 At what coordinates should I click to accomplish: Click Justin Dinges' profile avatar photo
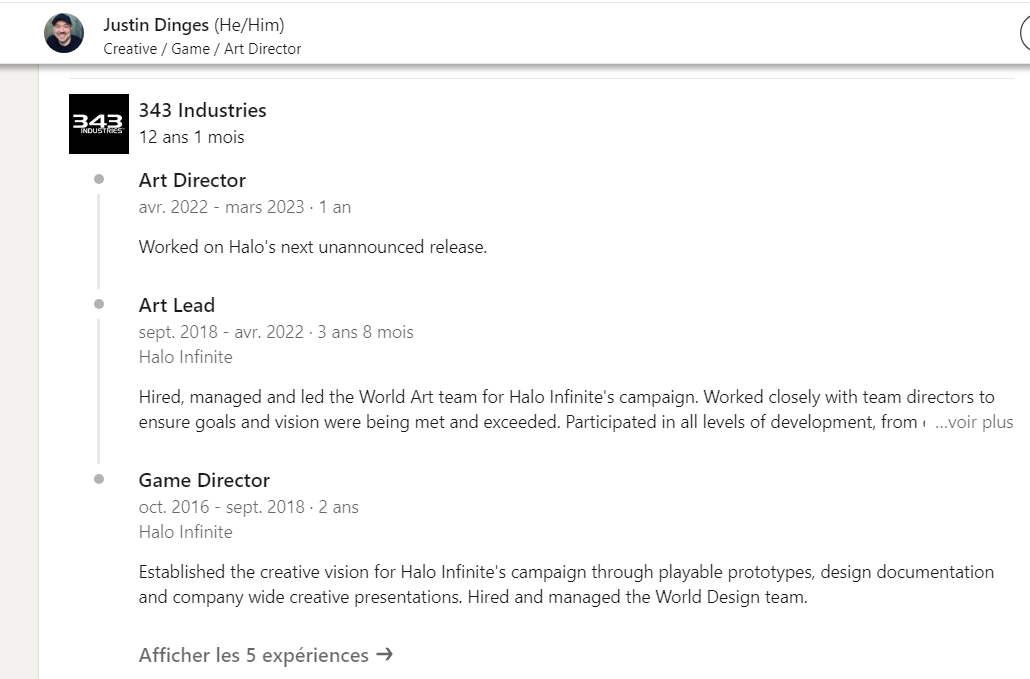64,34
